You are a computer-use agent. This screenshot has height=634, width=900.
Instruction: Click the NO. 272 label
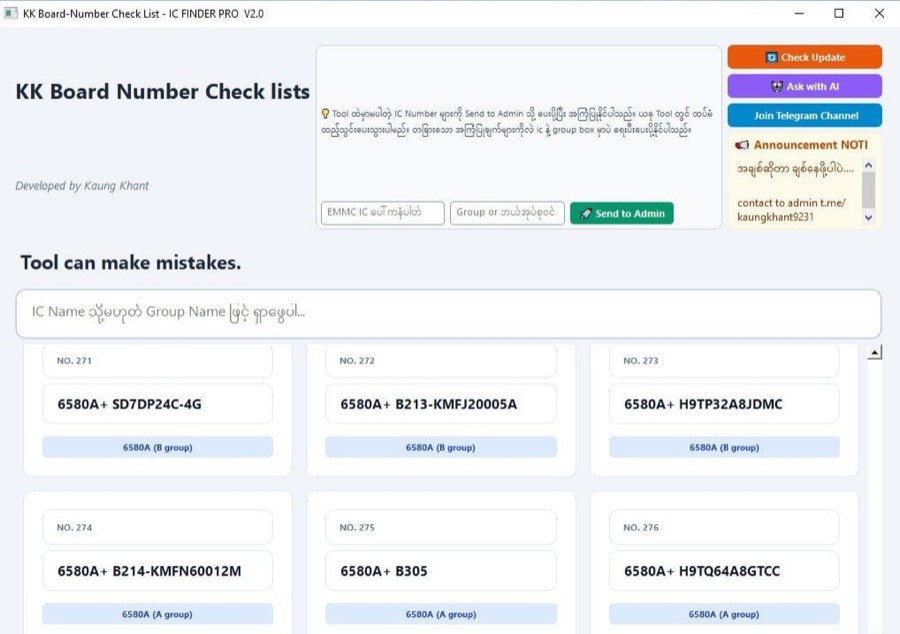pos(357,361)
